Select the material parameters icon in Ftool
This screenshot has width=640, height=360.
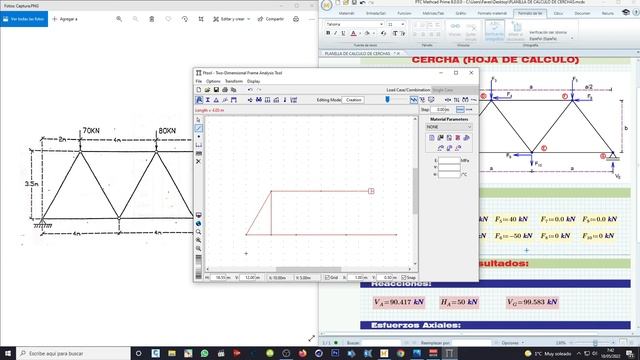[199, 100]
